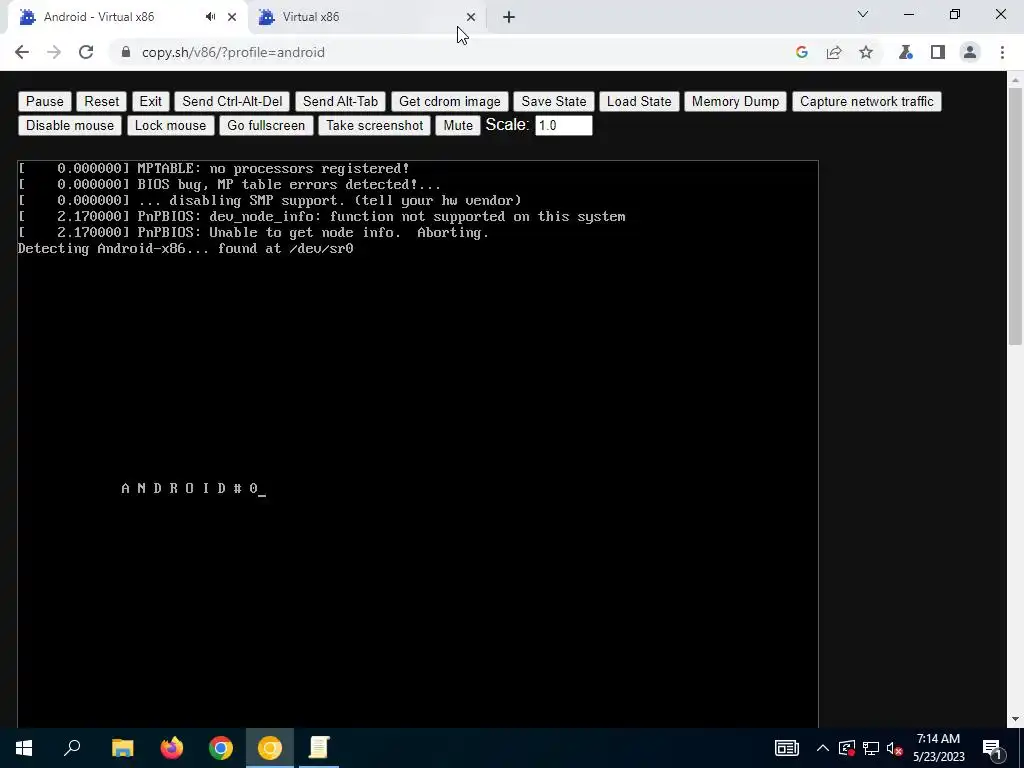Screen dimensions: 1024x768
Task: Send Ctrl-Alt-Del to the emulator
Action: tap(232, 101)
